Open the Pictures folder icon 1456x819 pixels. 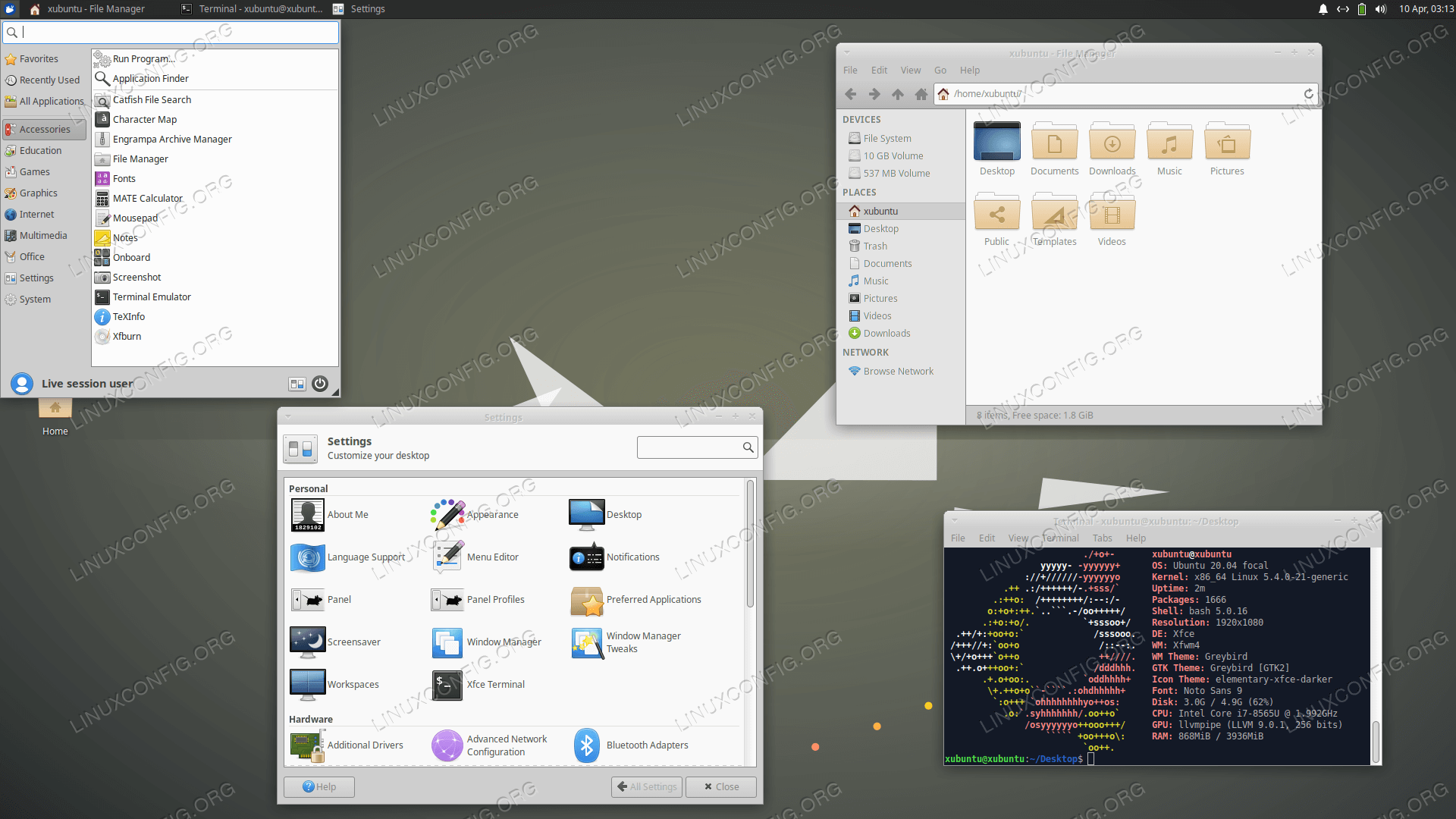(x=1228, y=141)
